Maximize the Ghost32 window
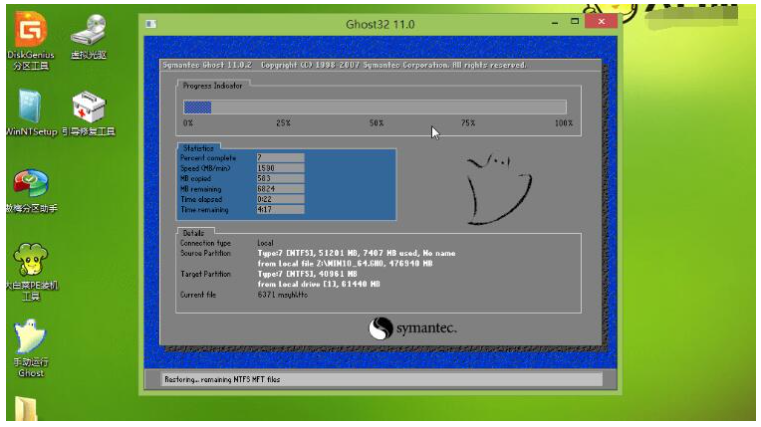This screenshot has height=427, width=761. pyautogui.click(x=575, y=20)
